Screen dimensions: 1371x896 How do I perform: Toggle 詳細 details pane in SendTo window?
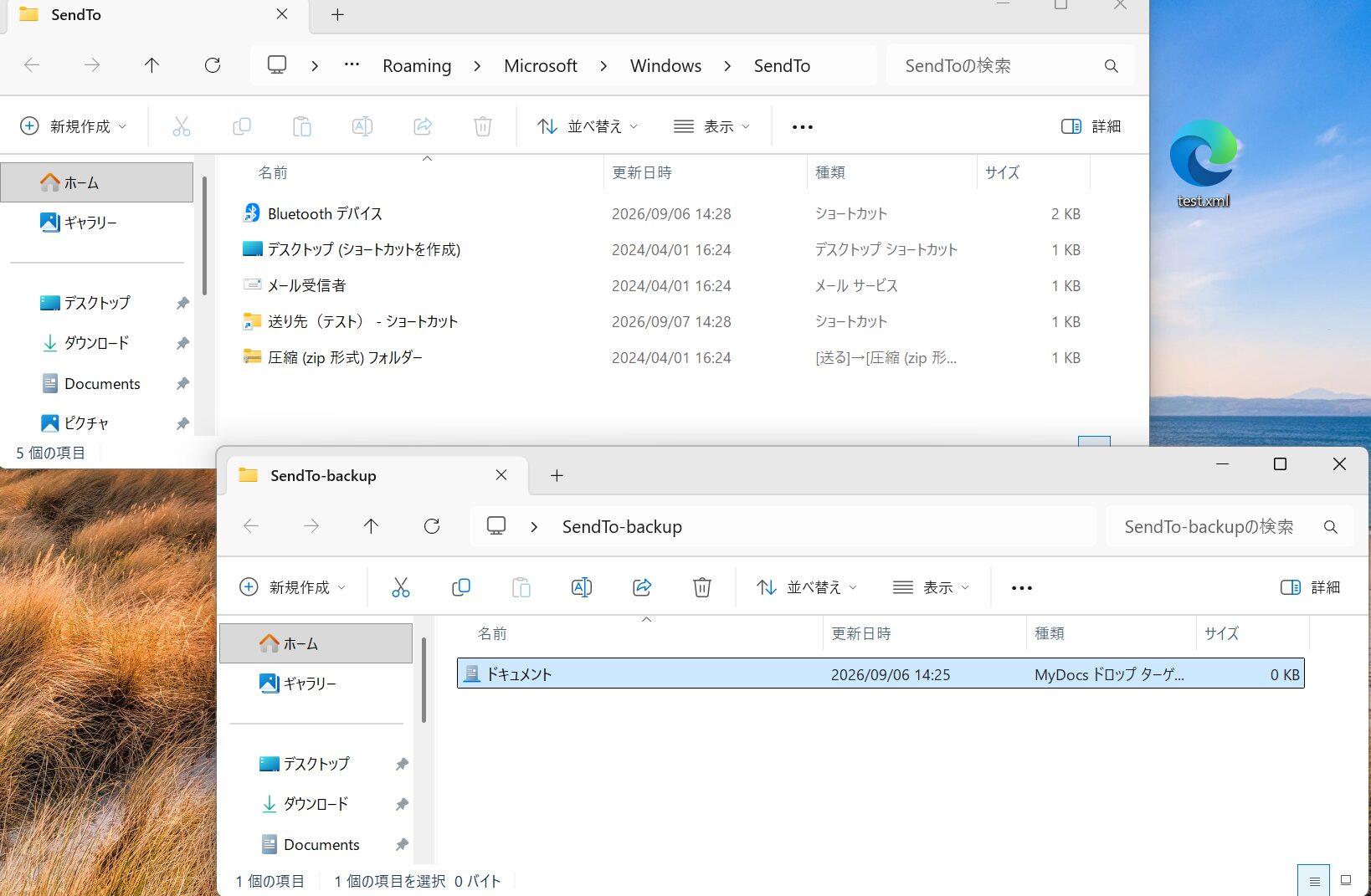tap(1091, 126)
